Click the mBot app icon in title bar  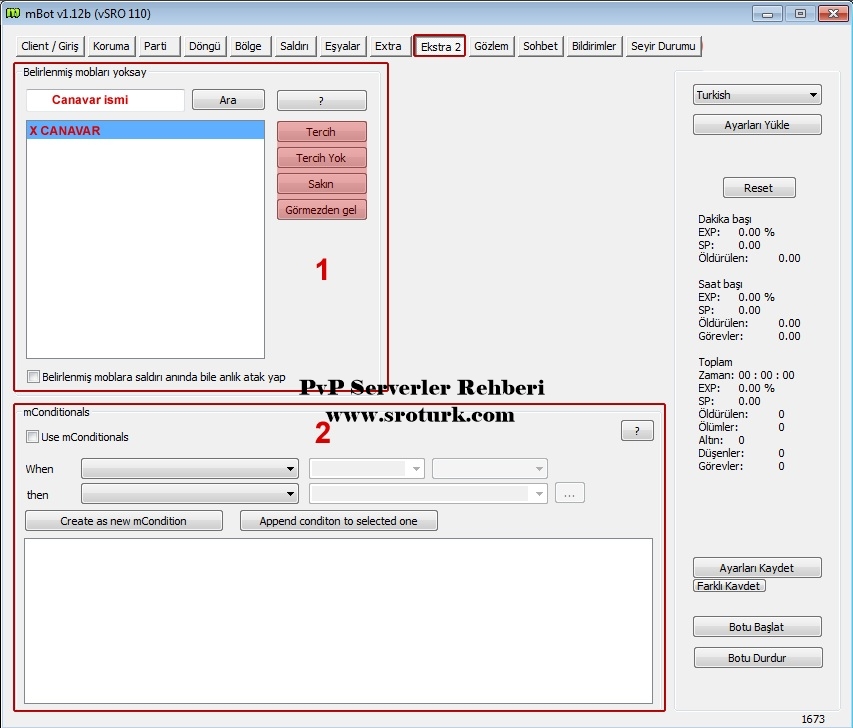(14, 14)
